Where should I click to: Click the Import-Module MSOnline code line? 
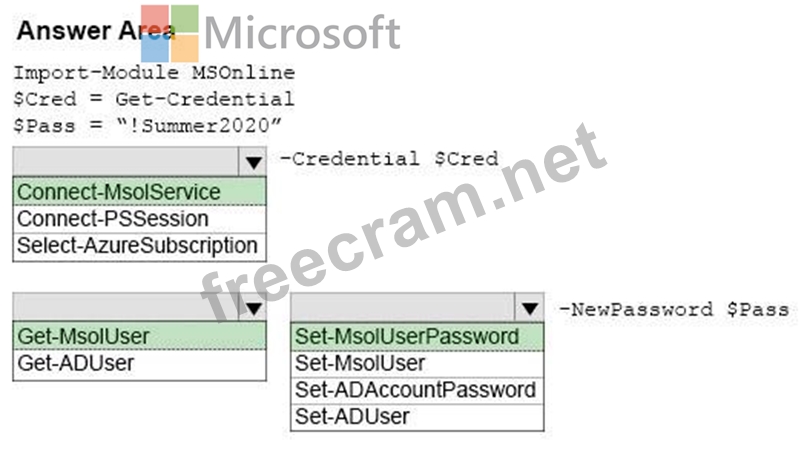(x=154, y=73)
